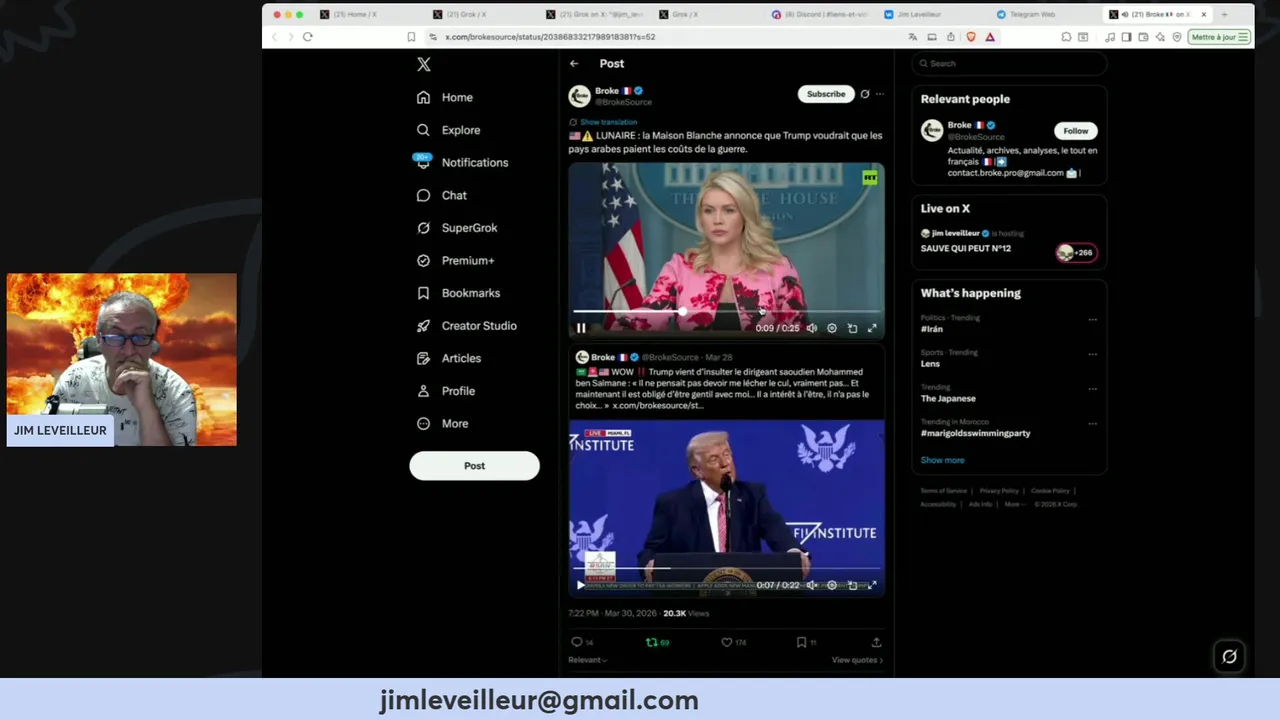Click the reply icon showing 14

(576, 642)
